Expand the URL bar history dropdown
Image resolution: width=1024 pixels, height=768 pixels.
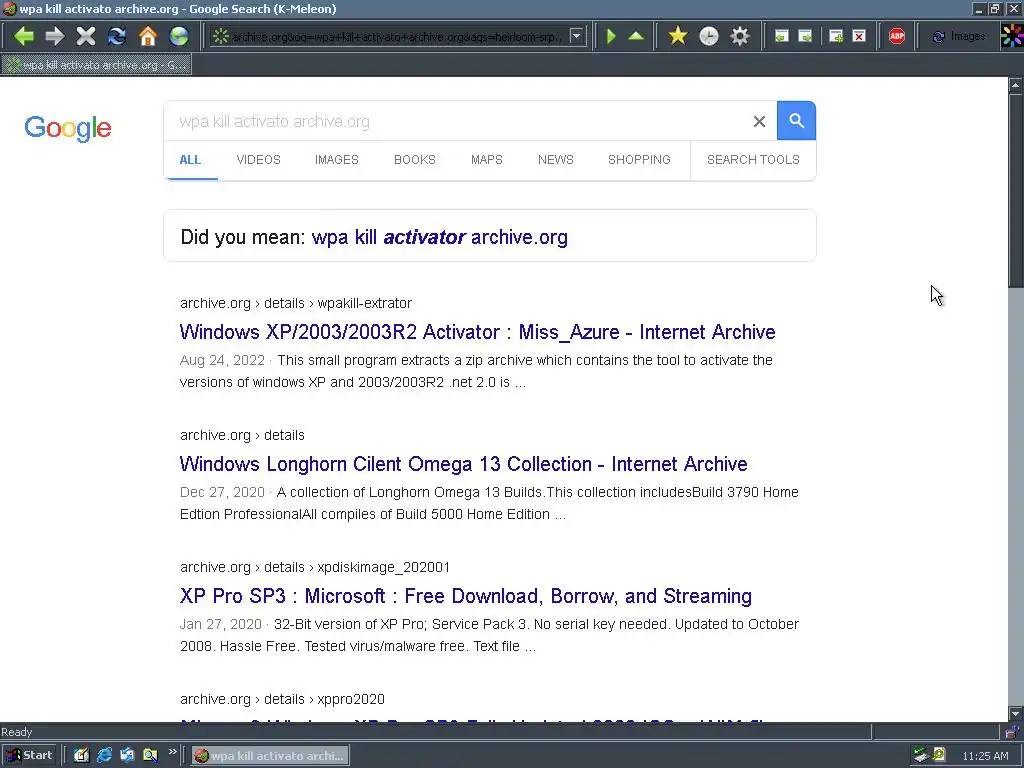[576, 36]
